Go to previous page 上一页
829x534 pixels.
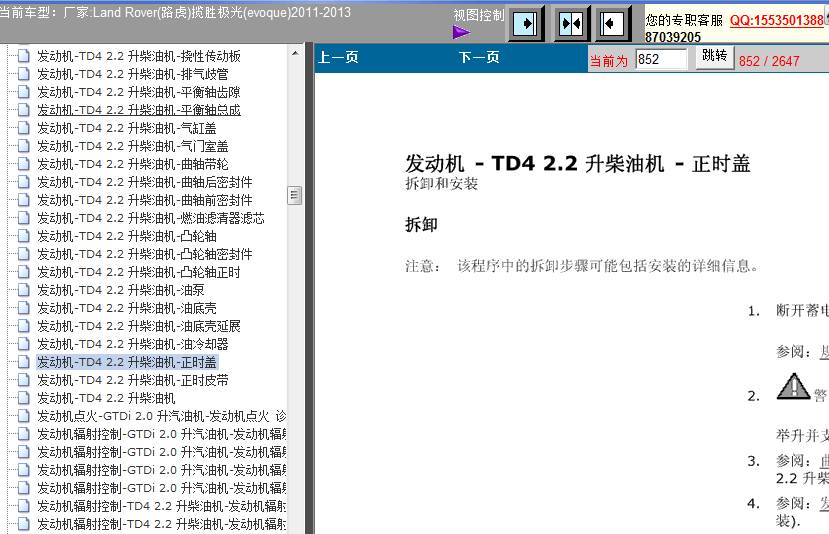coord(338,57)
